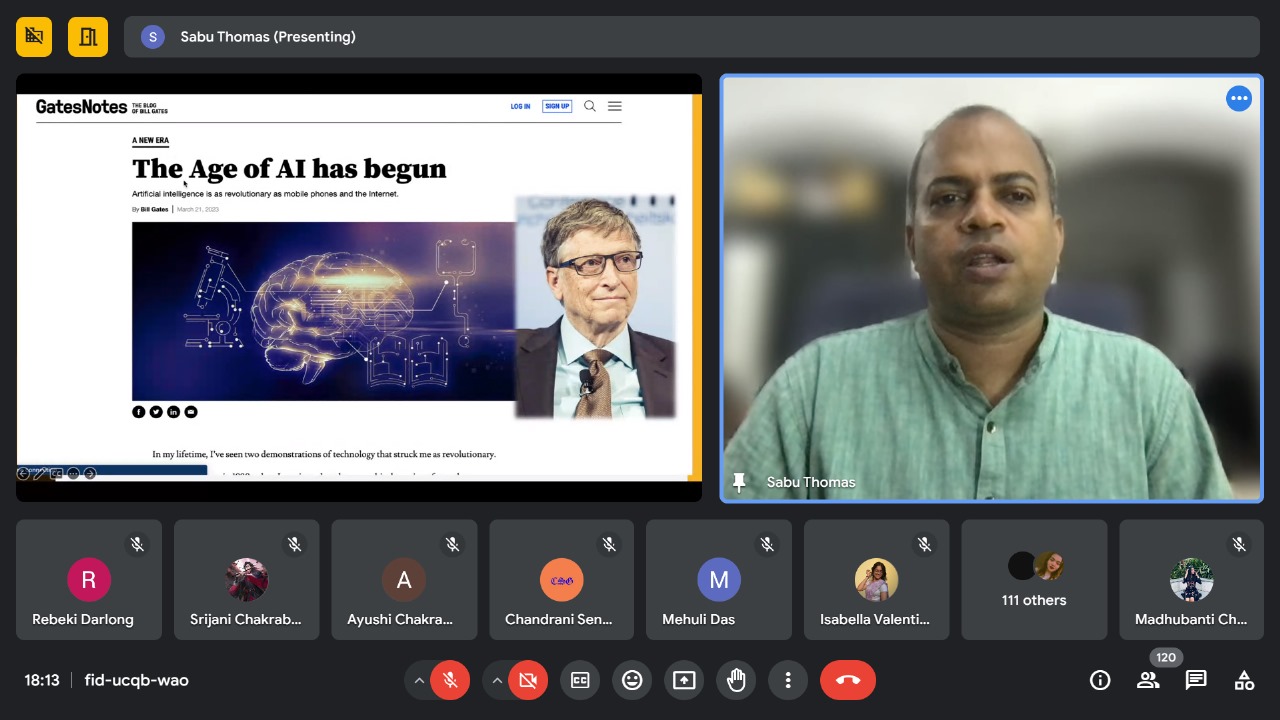The height and width of the screenshot is (720, 1280).
Task: Click the shared GatesNotes presentation screen
Action: coord(358,287)
